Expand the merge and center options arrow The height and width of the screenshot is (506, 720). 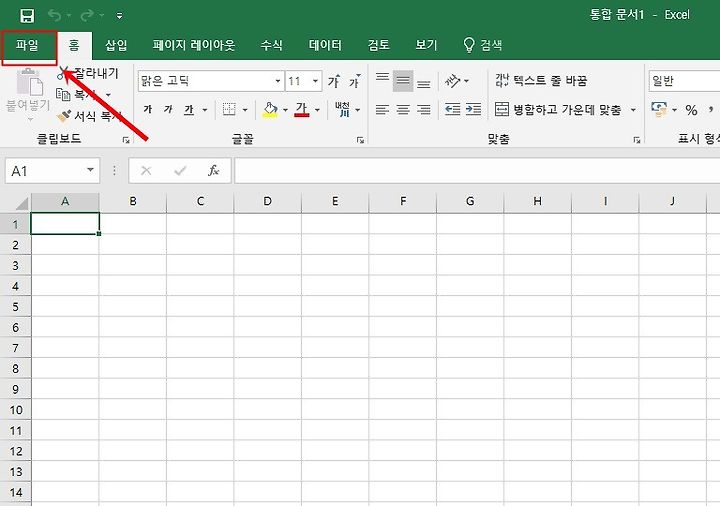click(x=633, y=110)
